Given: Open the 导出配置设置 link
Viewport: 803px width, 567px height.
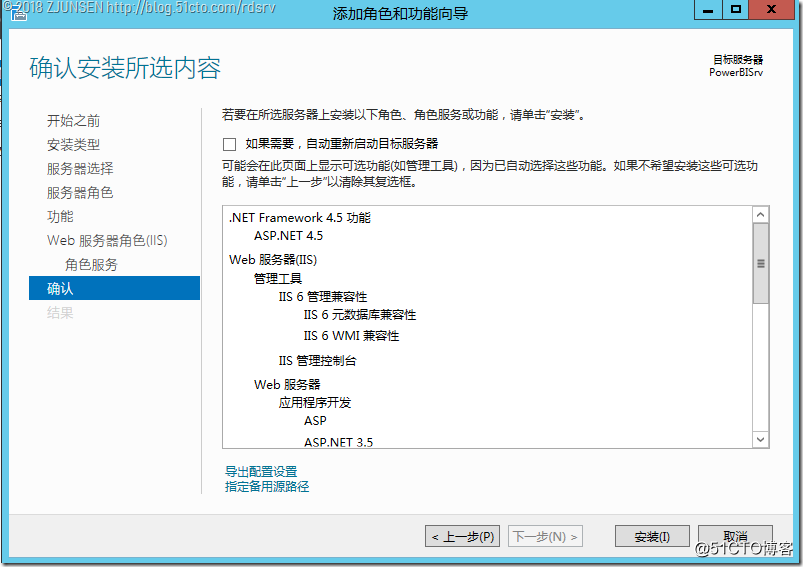Looking at the screenshot, I should (261, 471).
